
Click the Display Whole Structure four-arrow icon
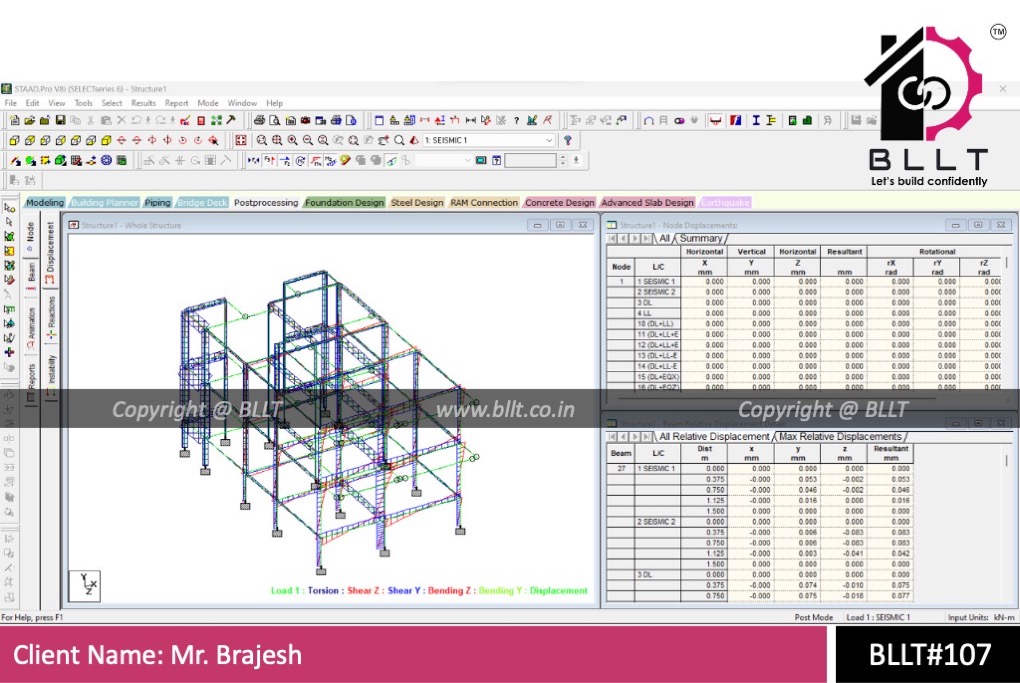click(241, 141)
